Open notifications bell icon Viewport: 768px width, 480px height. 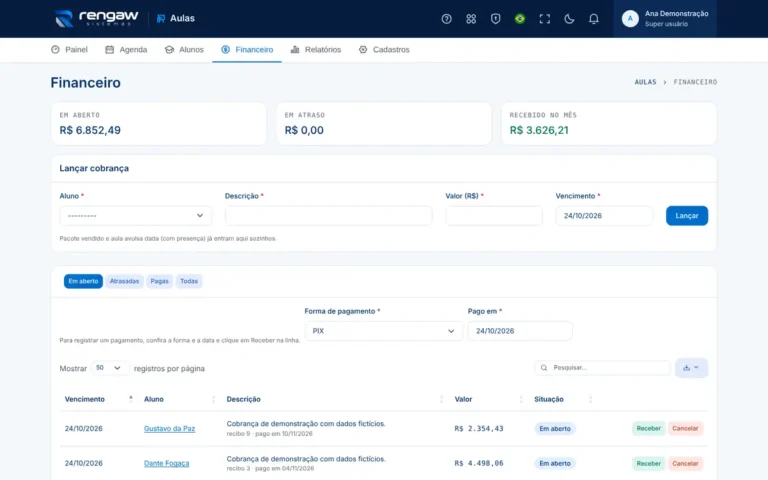pos(594,19)
